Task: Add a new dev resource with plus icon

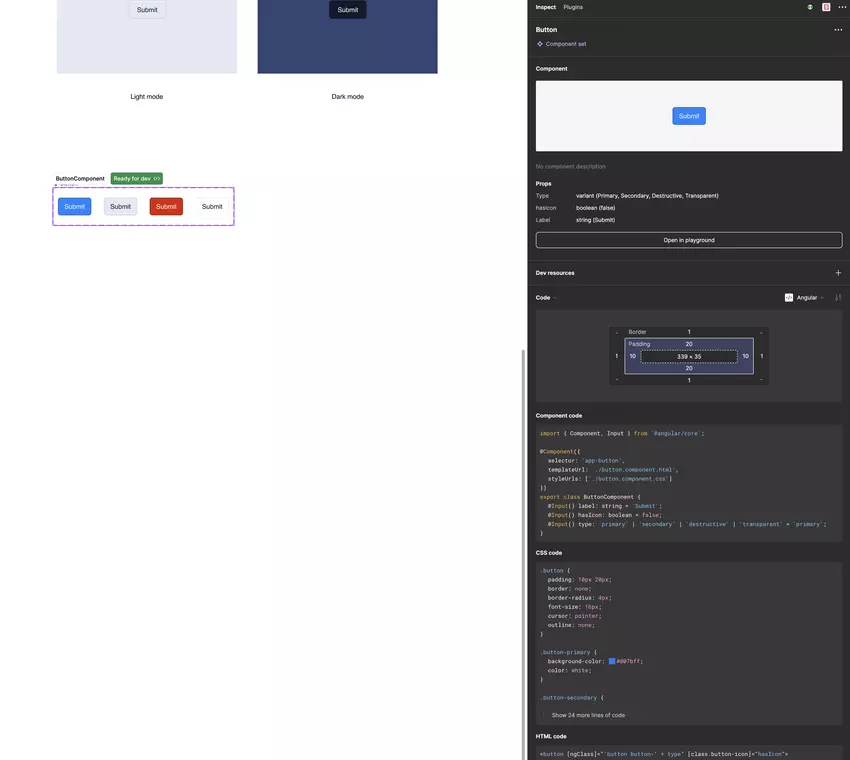Action: click(838, 273)
